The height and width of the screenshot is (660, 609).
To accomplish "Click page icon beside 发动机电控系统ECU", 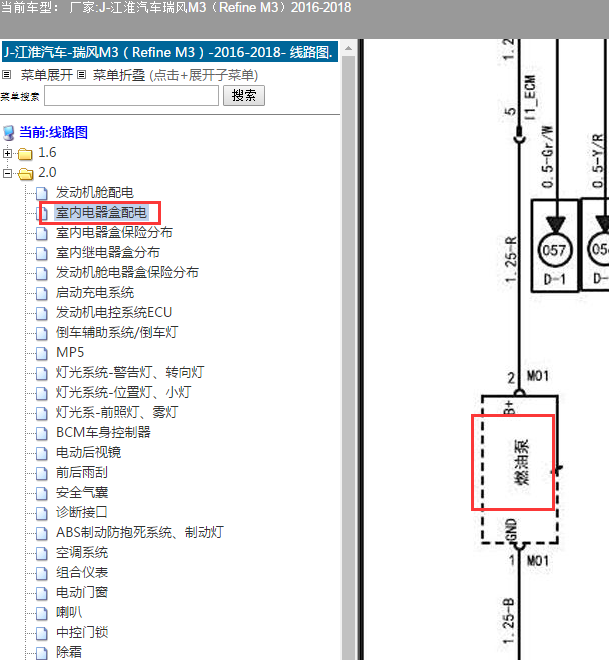I will (42, 313).
